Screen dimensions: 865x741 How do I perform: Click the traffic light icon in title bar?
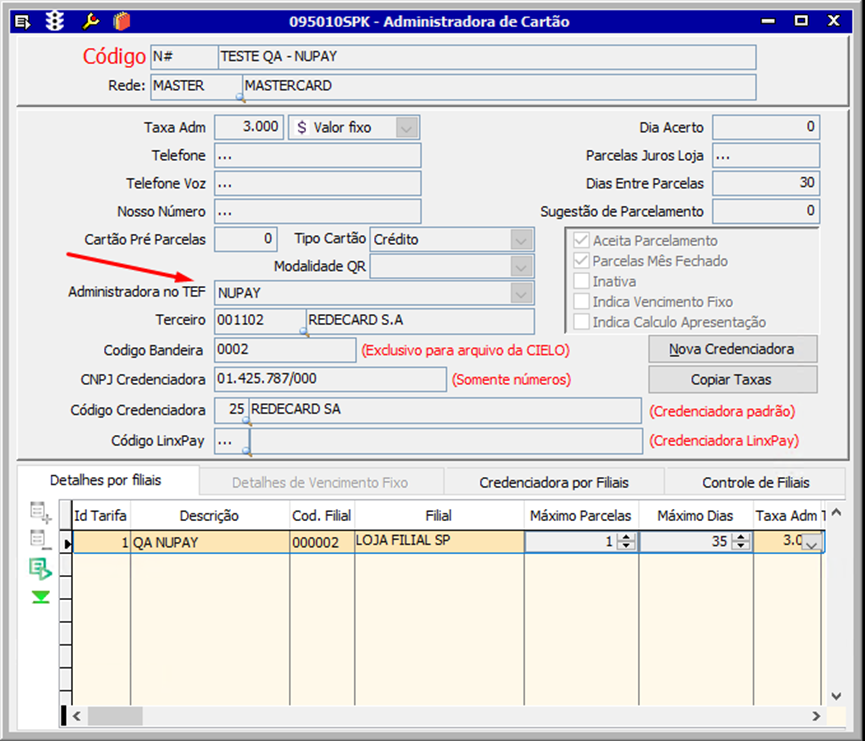[55, 22]
